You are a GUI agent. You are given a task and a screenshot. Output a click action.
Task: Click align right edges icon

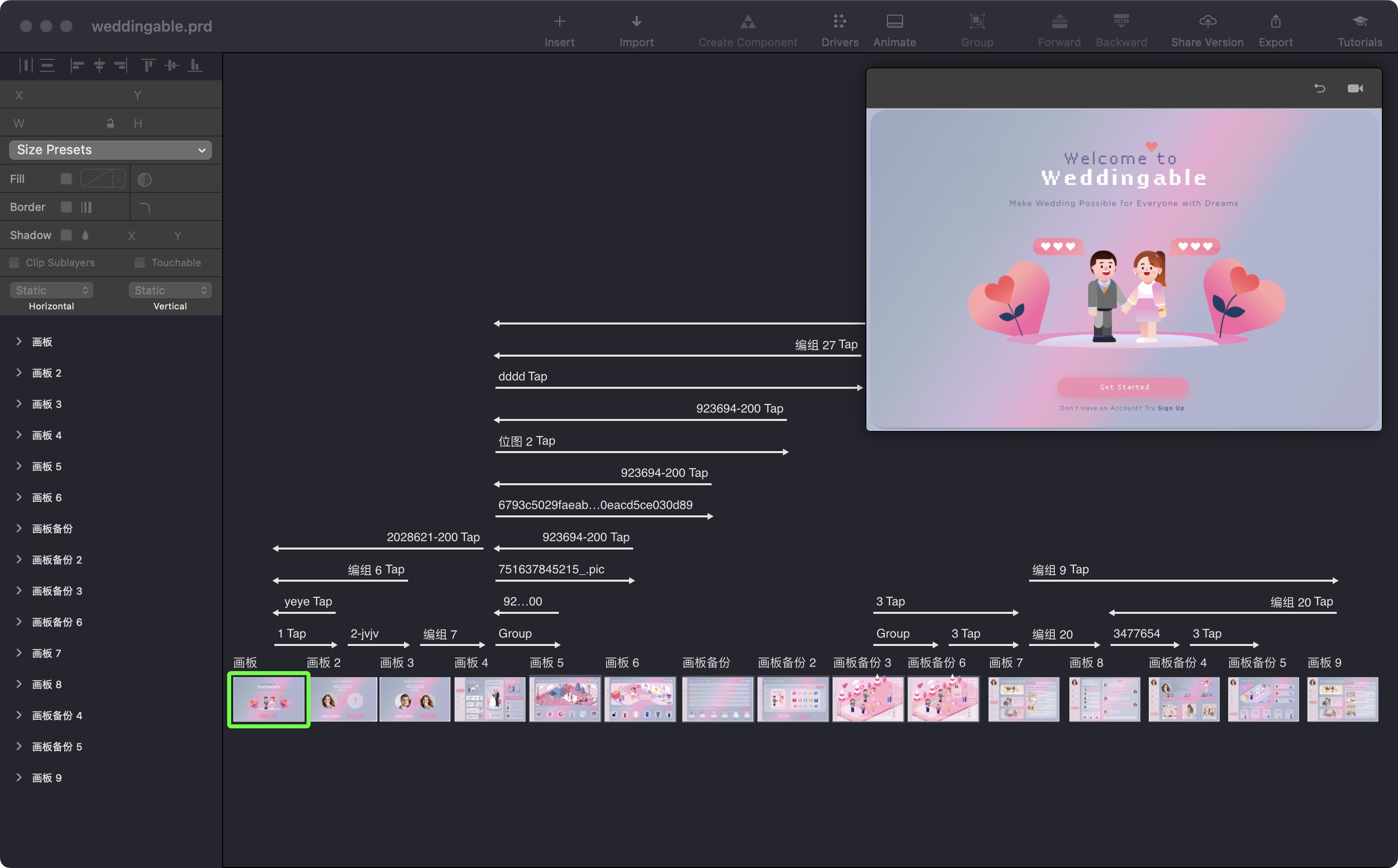(121, 65)
